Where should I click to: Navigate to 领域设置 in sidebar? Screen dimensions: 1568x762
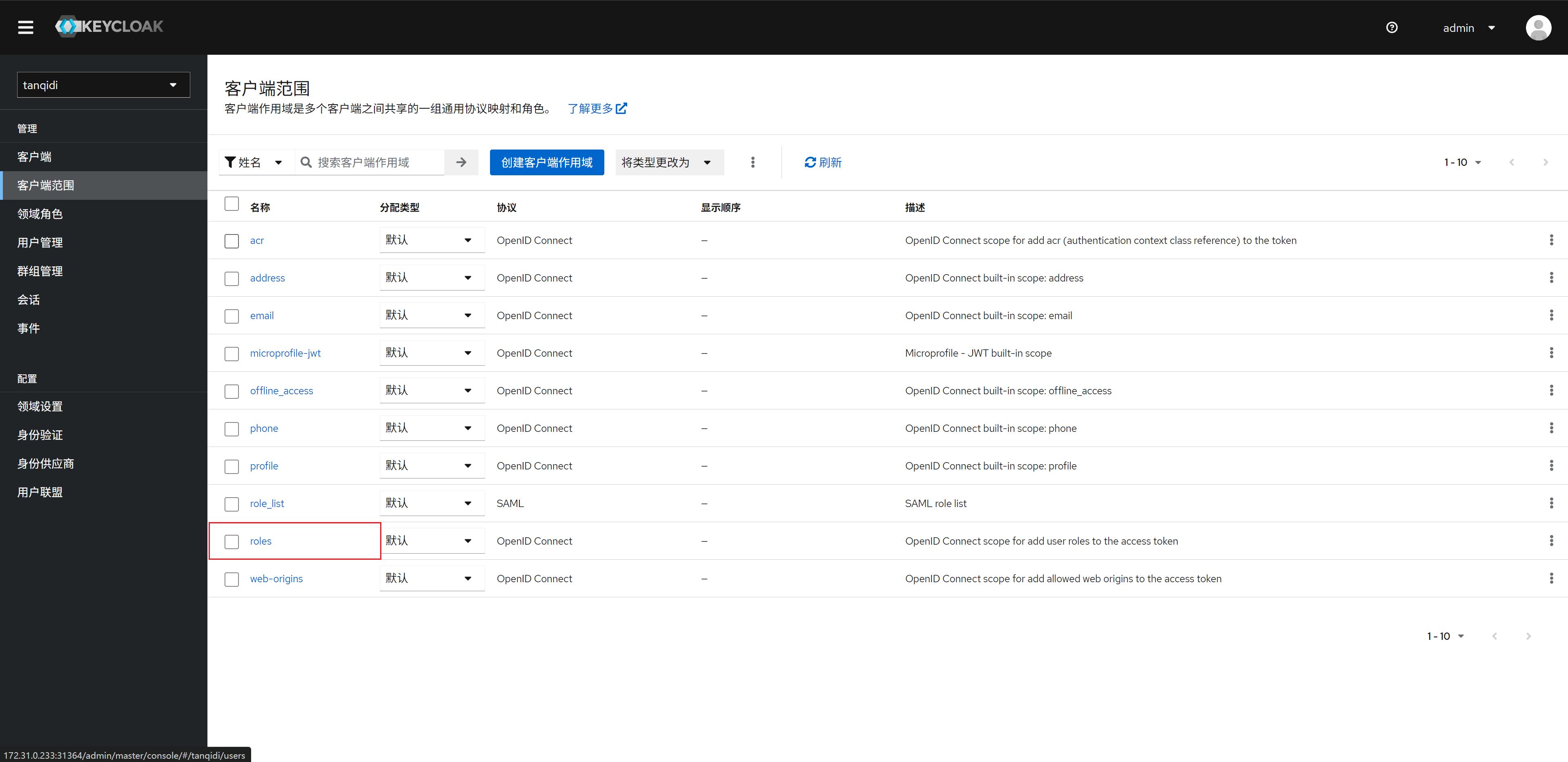(103, 406)
